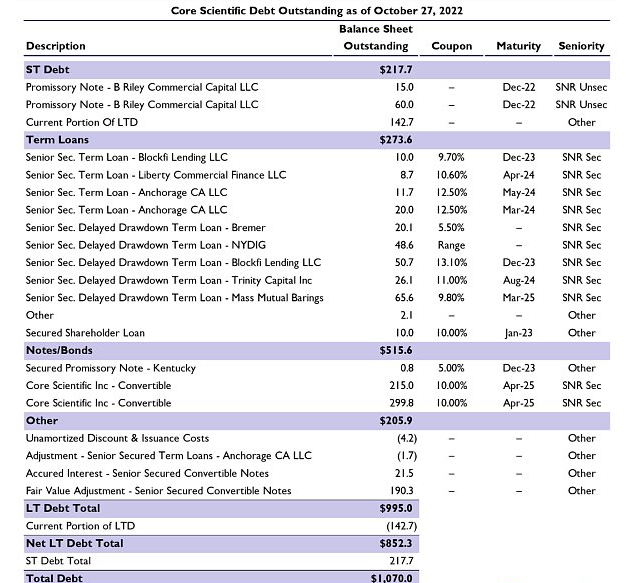
Task: Click the '215.0' convertible amount
Action: (402, 386)
